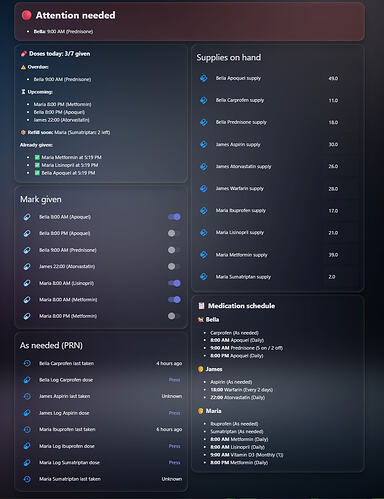Open Bella Carprofen supply value 11.0
Viewport: 384px width, 499px height.
point(333,100)
